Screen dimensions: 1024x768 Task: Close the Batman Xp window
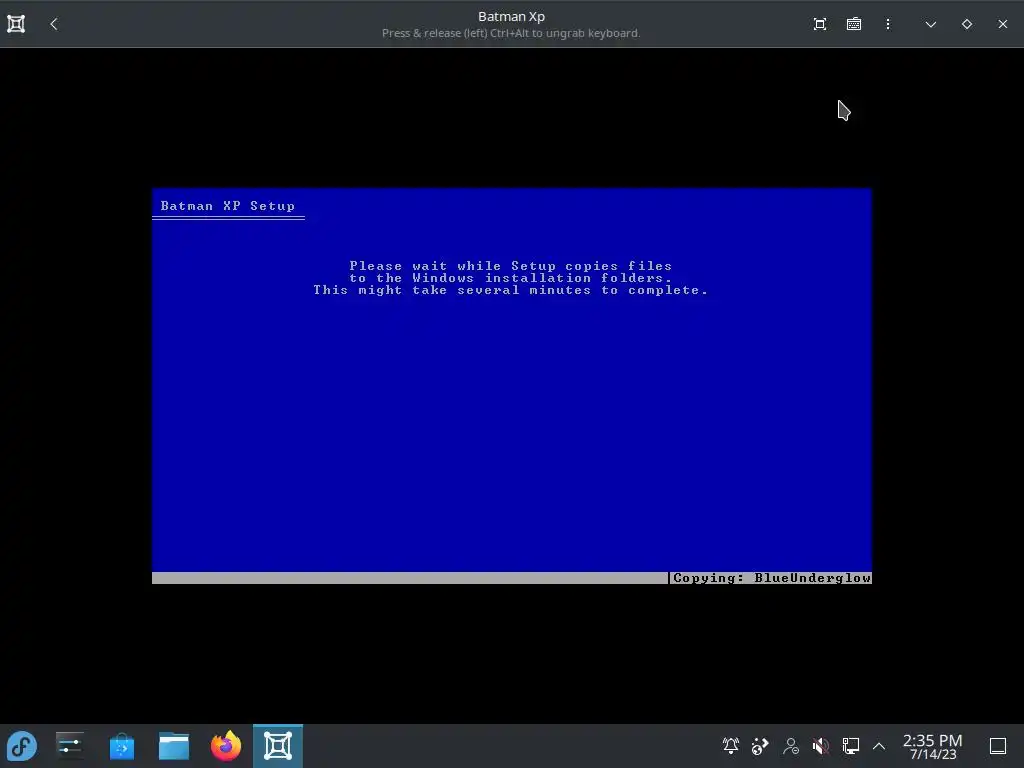pyautogui.click(x=1002, y=24)
